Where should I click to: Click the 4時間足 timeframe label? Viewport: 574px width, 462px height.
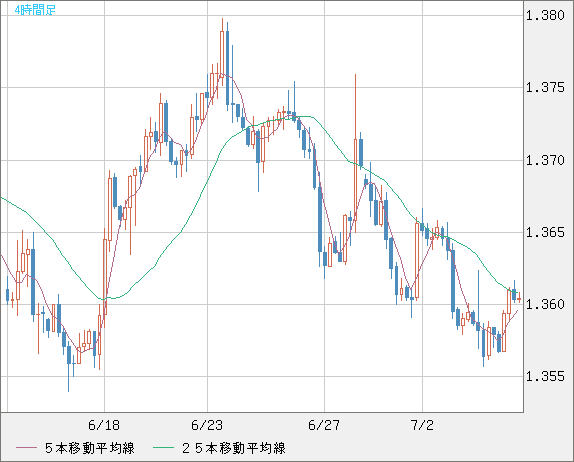click(x=35, y=10)
